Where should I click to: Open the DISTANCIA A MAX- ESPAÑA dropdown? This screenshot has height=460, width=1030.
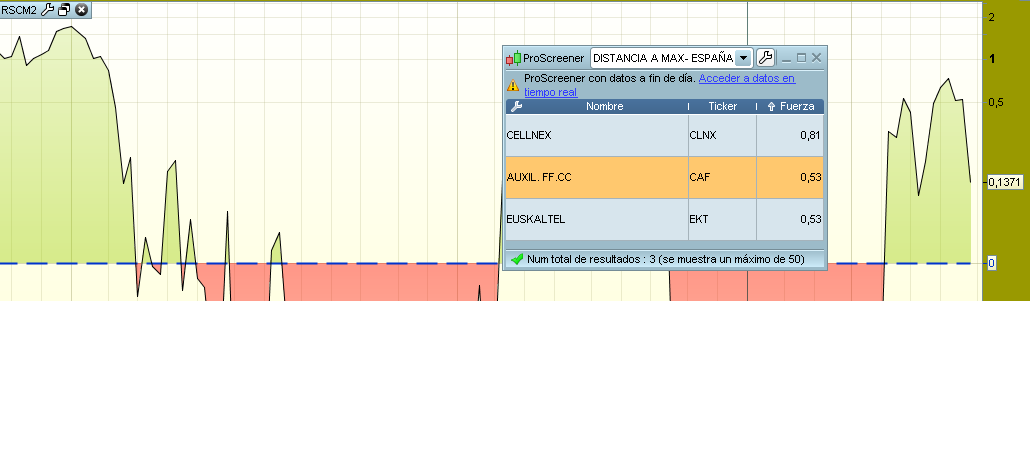tap(744, 58)
